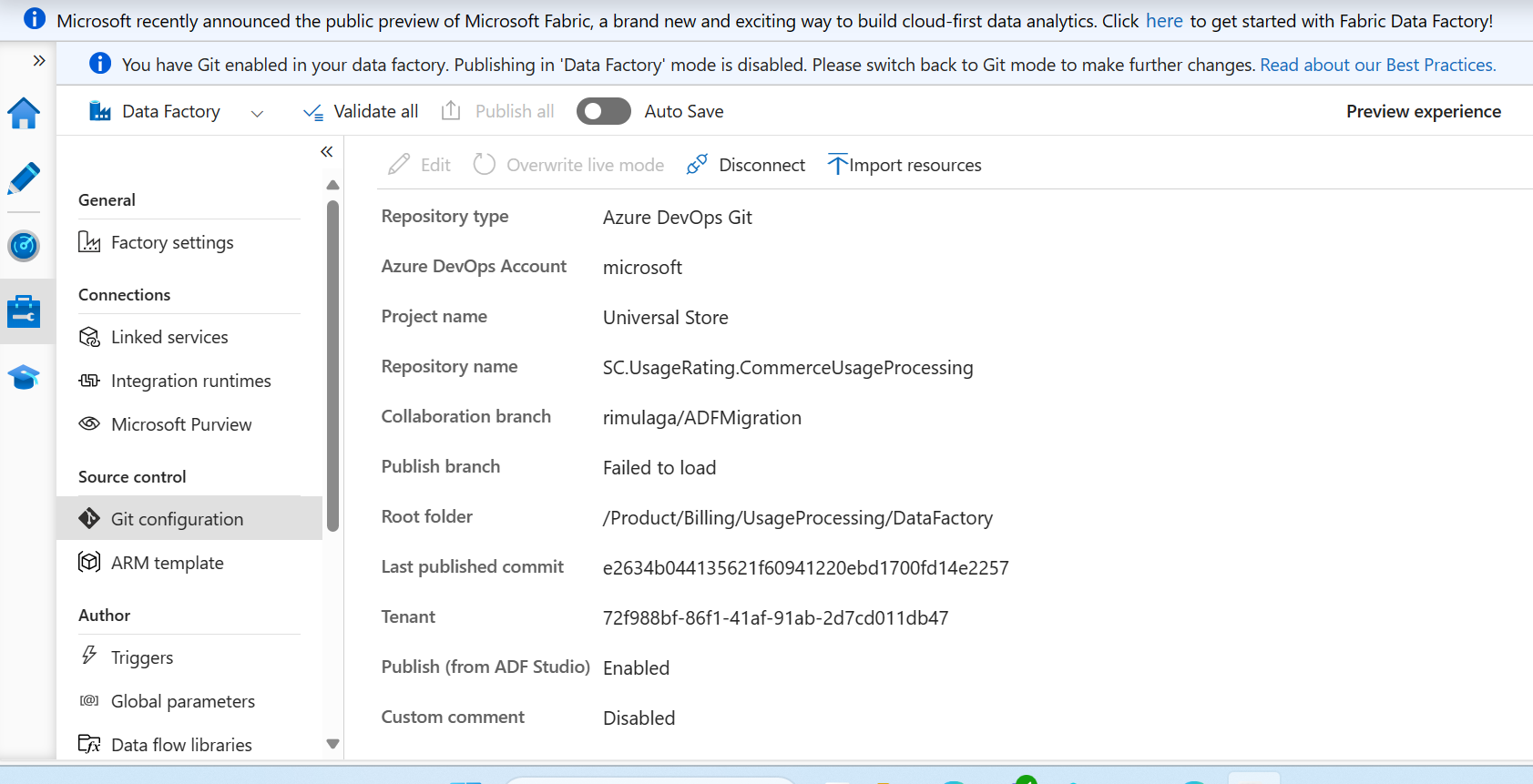Click the Git configuration diamond icon
This screenshot has width=1533, height=784.
point(89,518)
